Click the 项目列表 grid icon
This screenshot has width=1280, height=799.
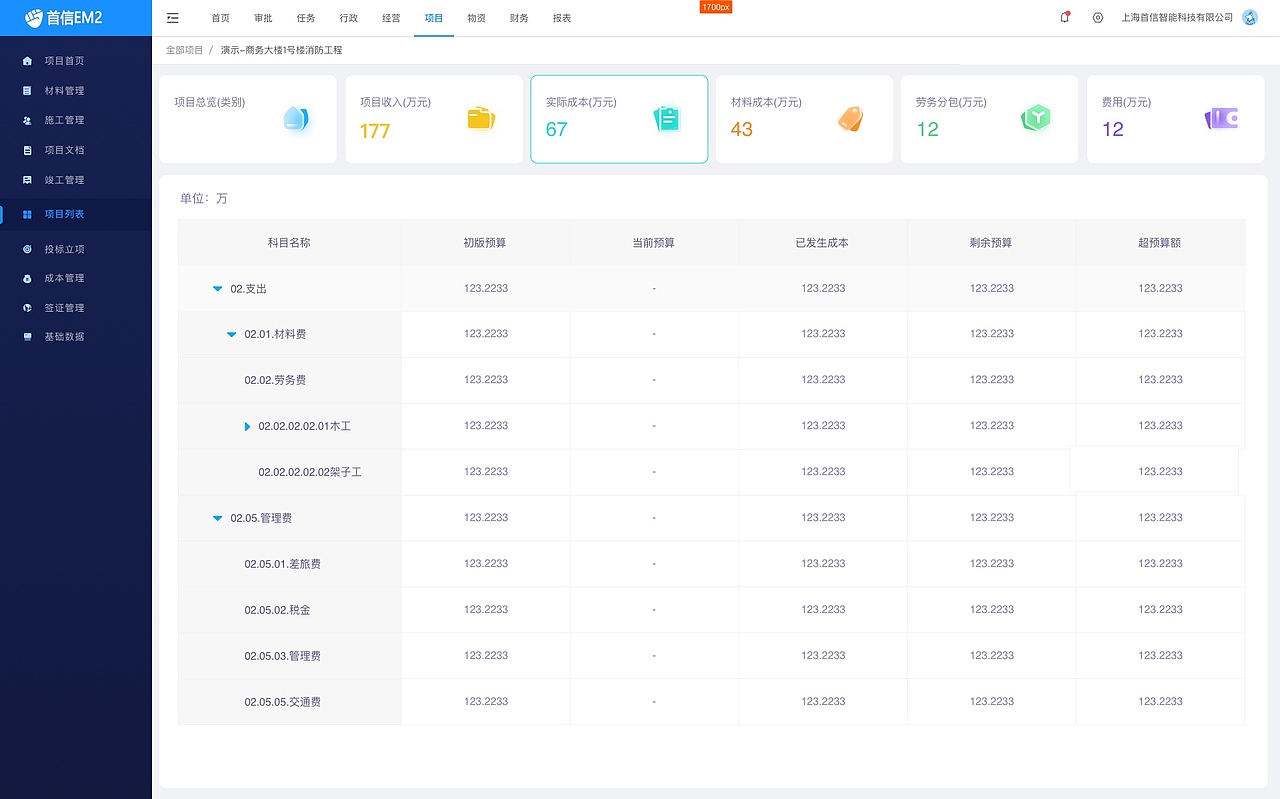(x=27, y=214)
